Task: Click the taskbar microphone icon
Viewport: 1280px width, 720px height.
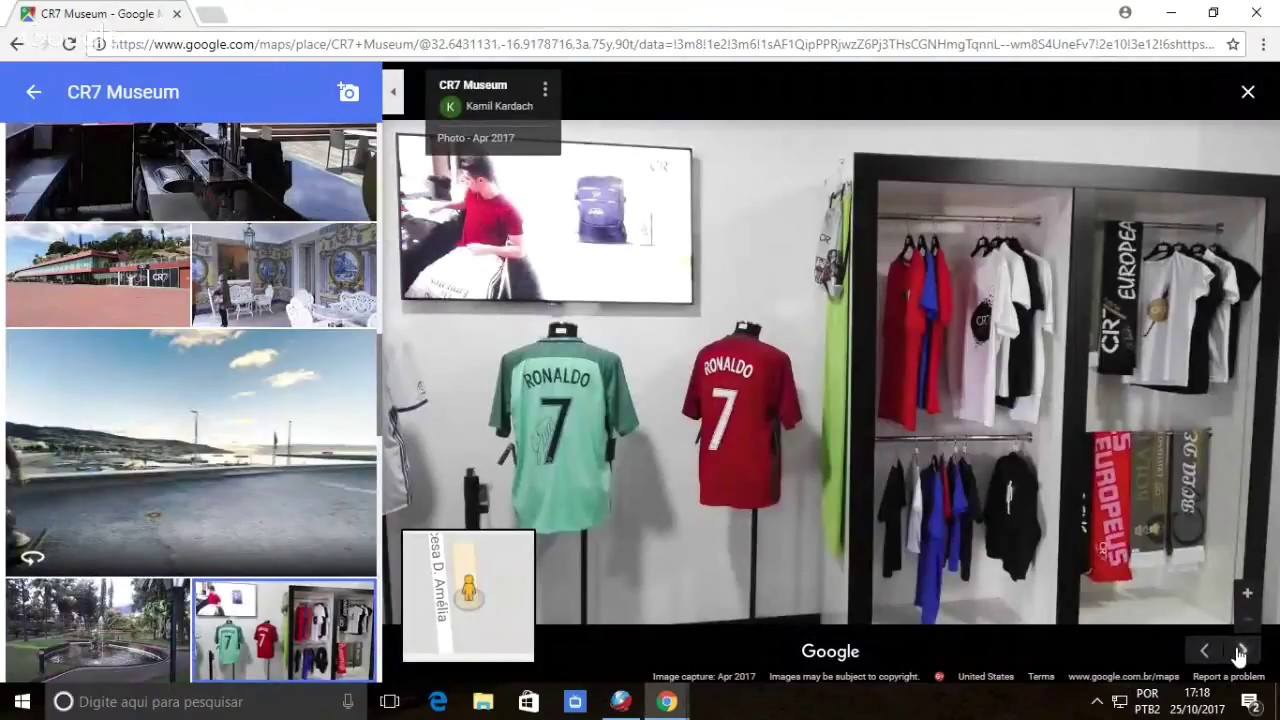Action: pyautogui.click(x=347, y=702)
